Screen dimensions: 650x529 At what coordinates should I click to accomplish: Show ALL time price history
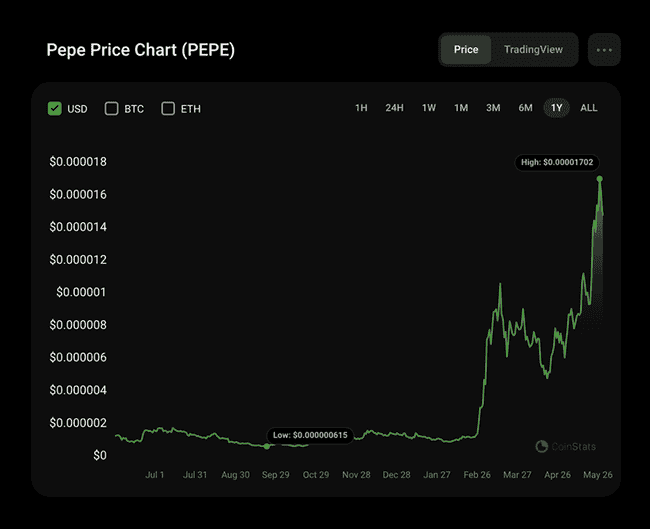589,108
